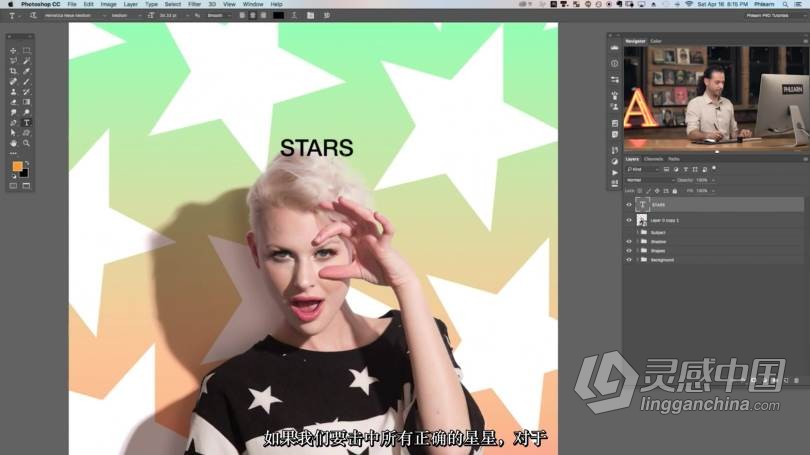Viewport: 810px width, 455px height.
Task: Select the Zoom tool in toolbox
Action: [x=26, y=144]
